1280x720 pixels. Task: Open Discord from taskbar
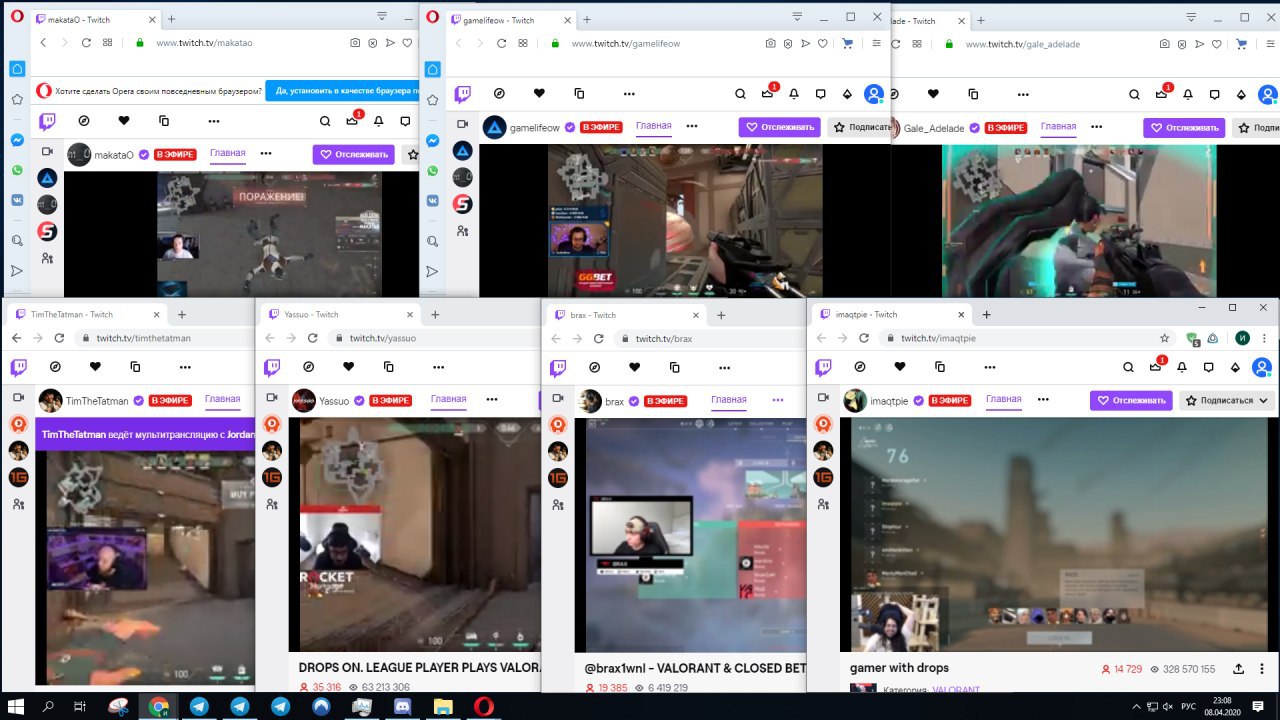coord(403,705)
